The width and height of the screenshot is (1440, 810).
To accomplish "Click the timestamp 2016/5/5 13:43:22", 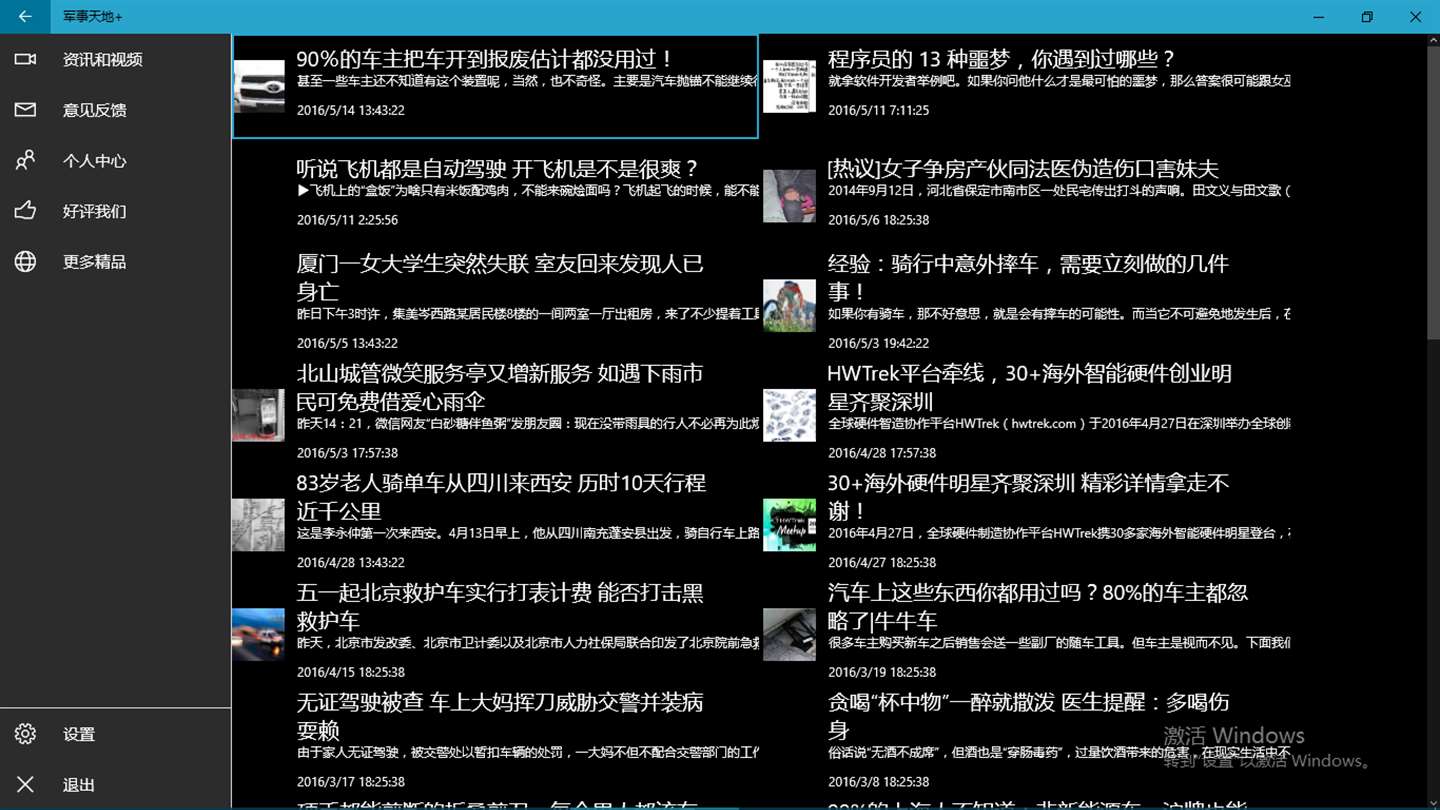I will coord(347,343).
